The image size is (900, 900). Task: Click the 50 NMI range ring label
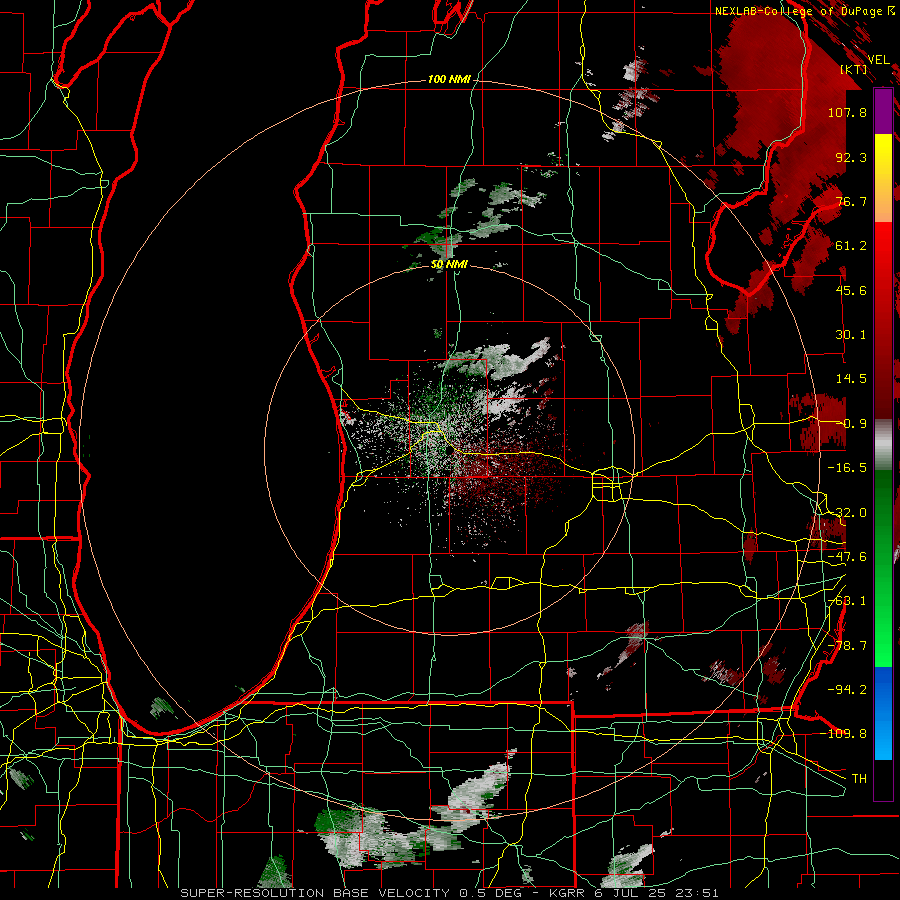tap(449, 264)
